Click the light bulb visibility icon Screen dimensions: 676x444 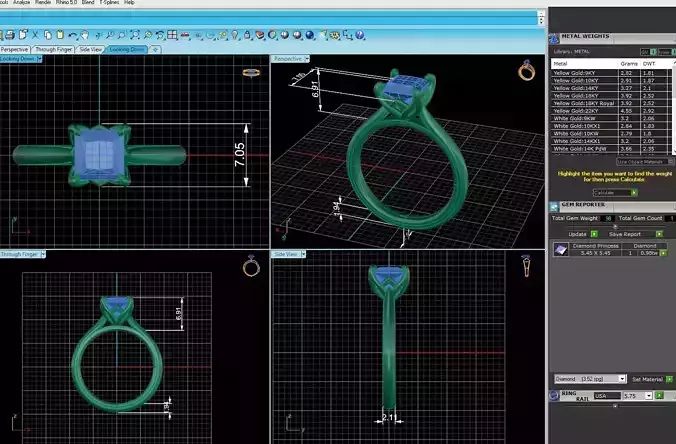click(x=235, y=35)
